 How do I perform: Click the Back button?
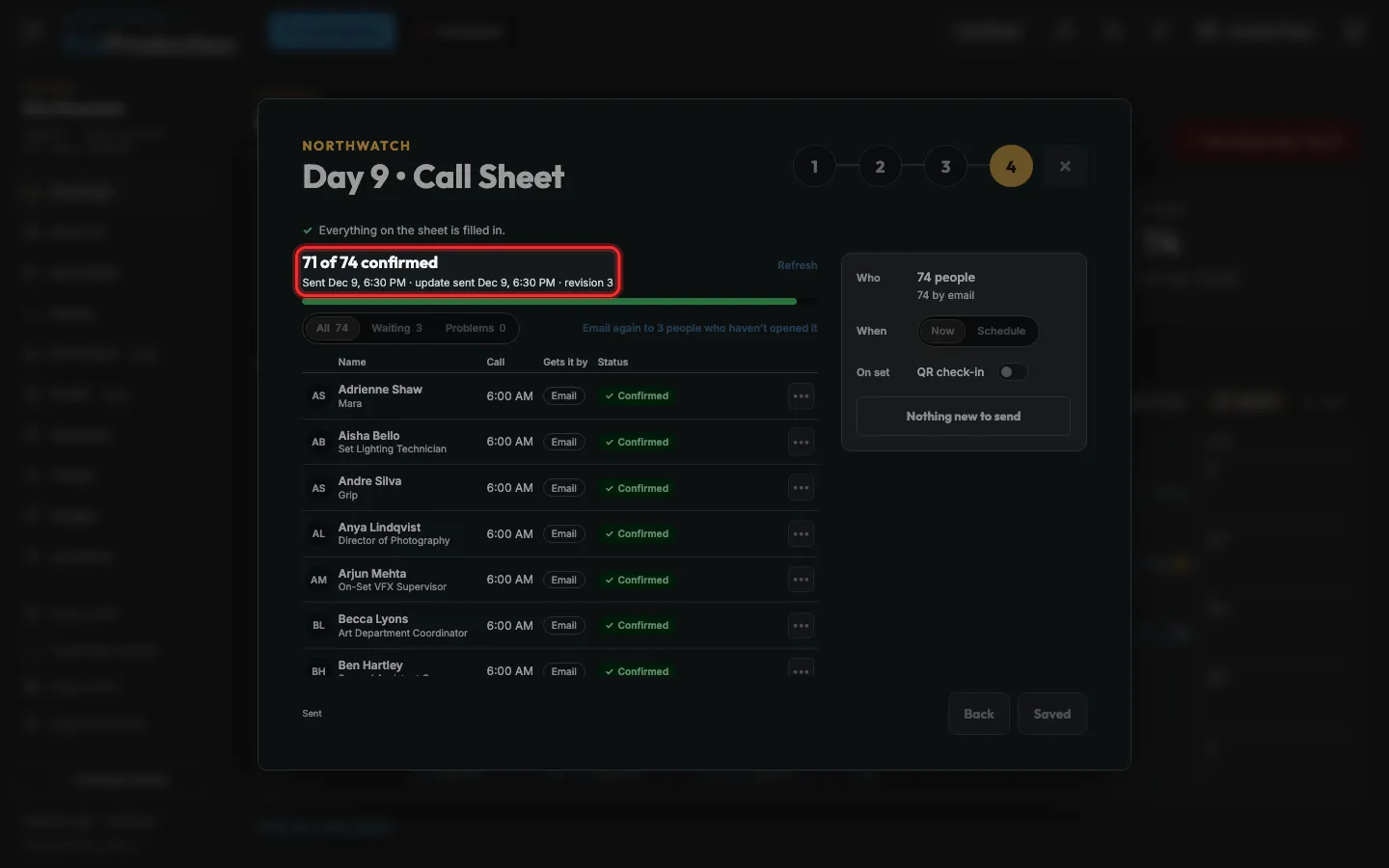[x=979, y=715]
